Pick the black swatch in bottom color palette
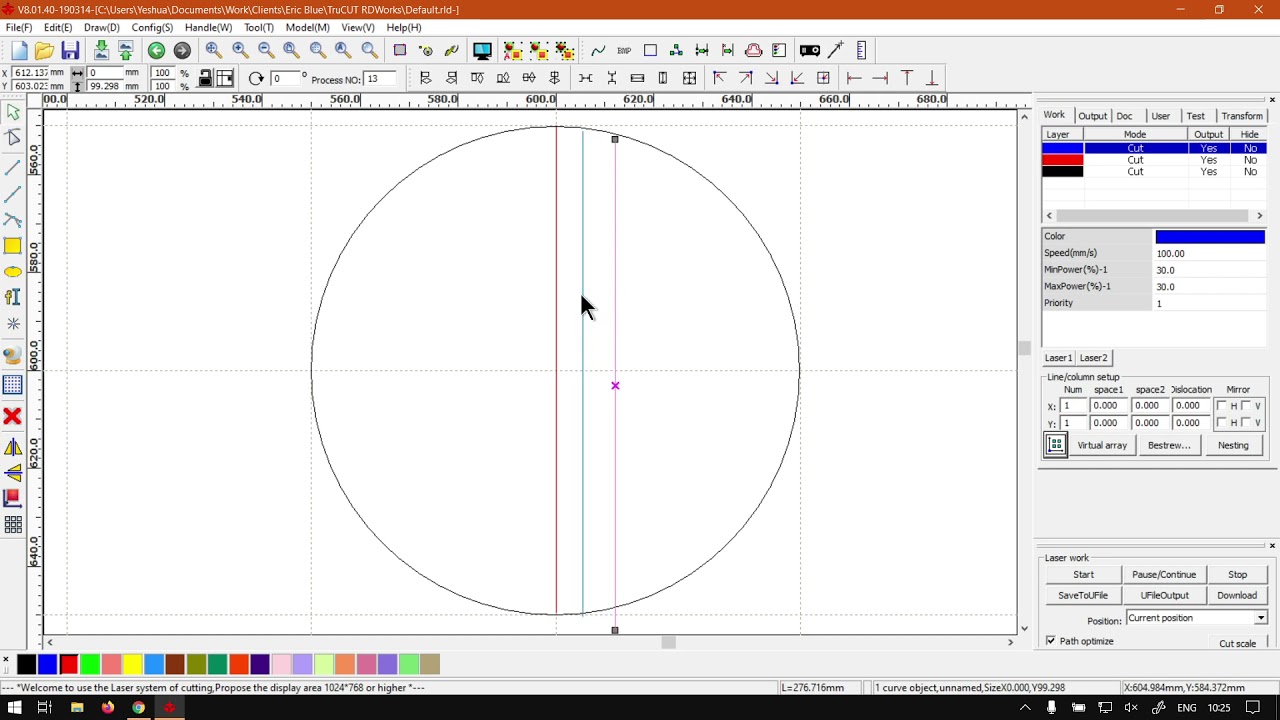 click(26, 664)
